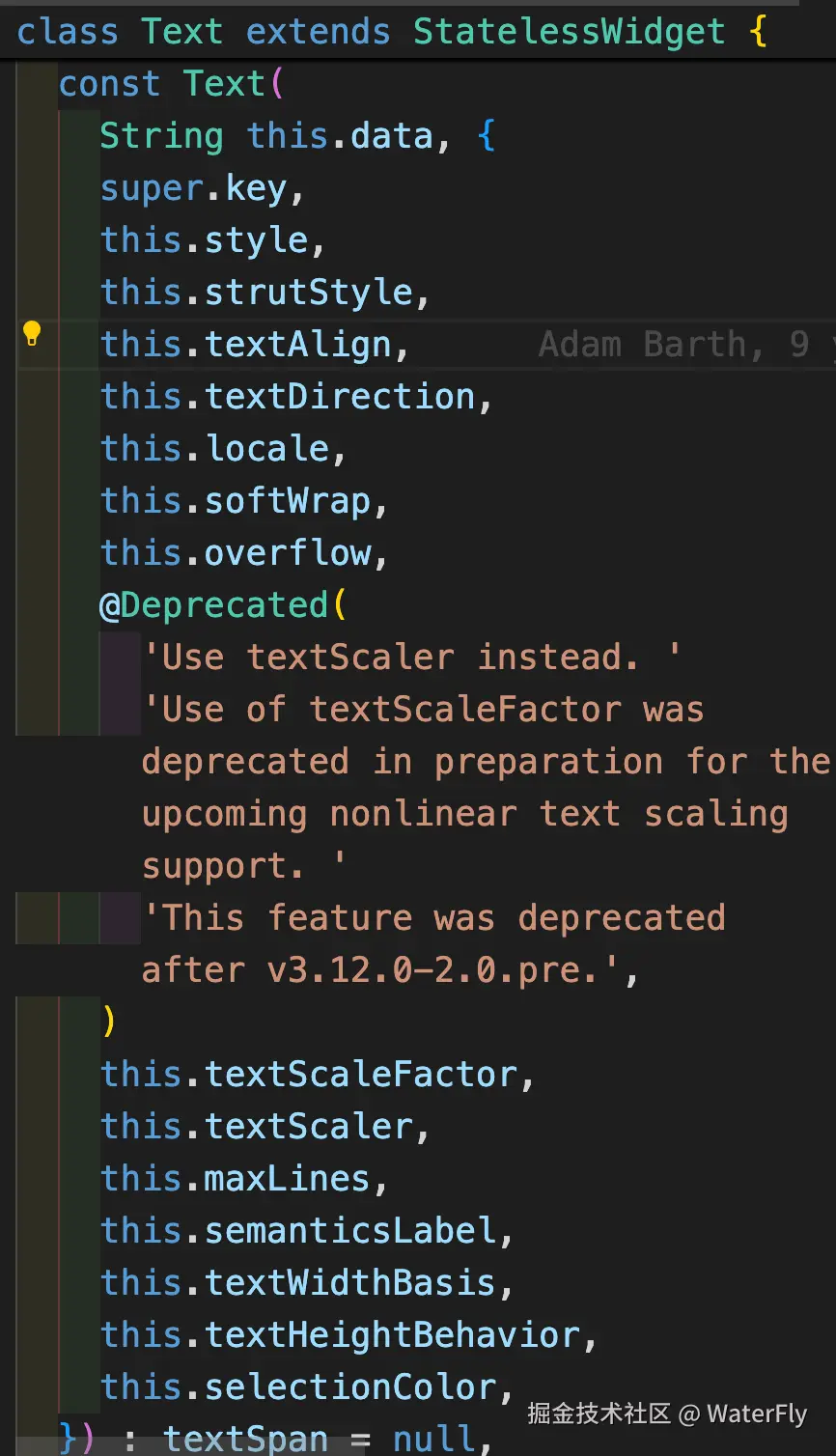Click the 'String' type keyword
This screenshot has height=1456, width=836.
click(161, 136)
